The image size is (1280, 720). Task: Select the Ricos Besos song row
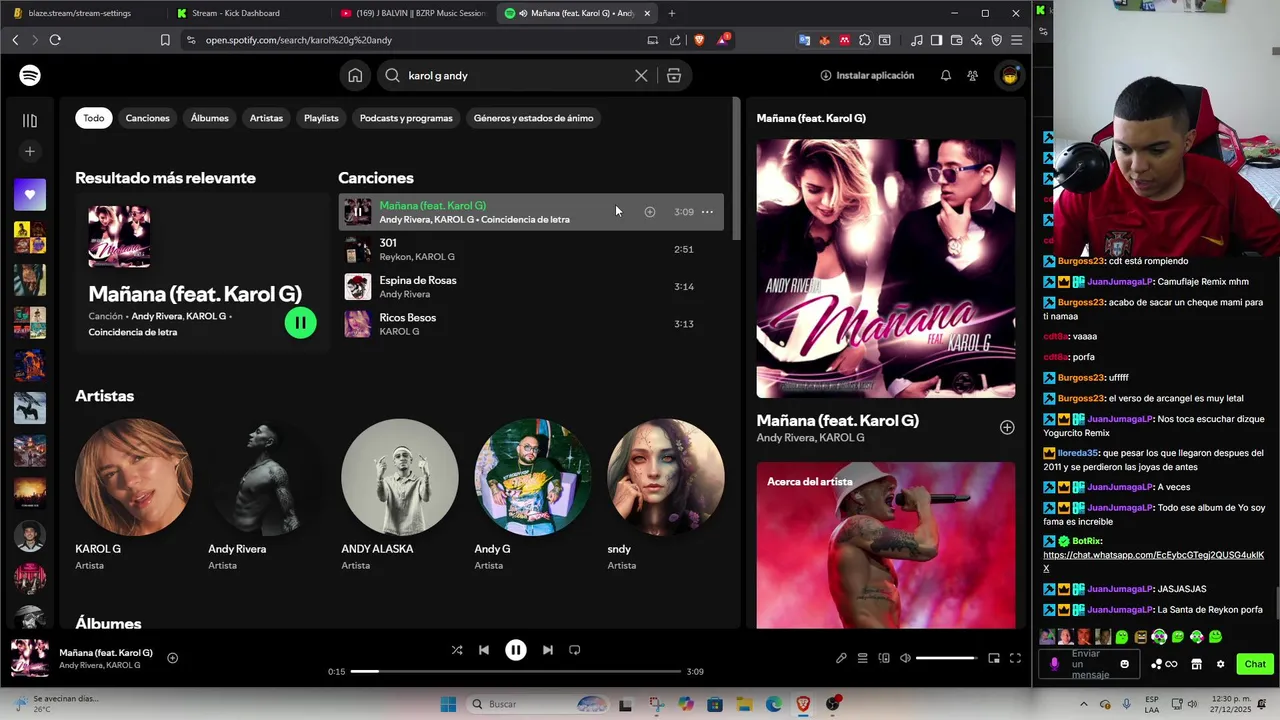(531, 324)
